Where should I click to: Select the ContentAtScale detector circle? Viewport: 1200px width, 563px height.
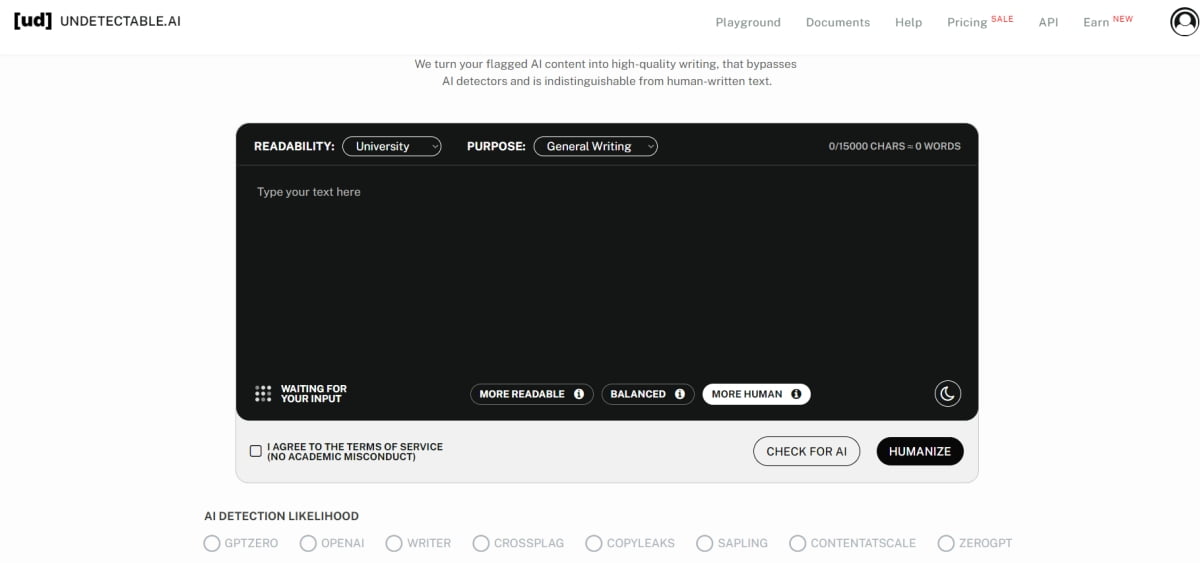point(797,543)
